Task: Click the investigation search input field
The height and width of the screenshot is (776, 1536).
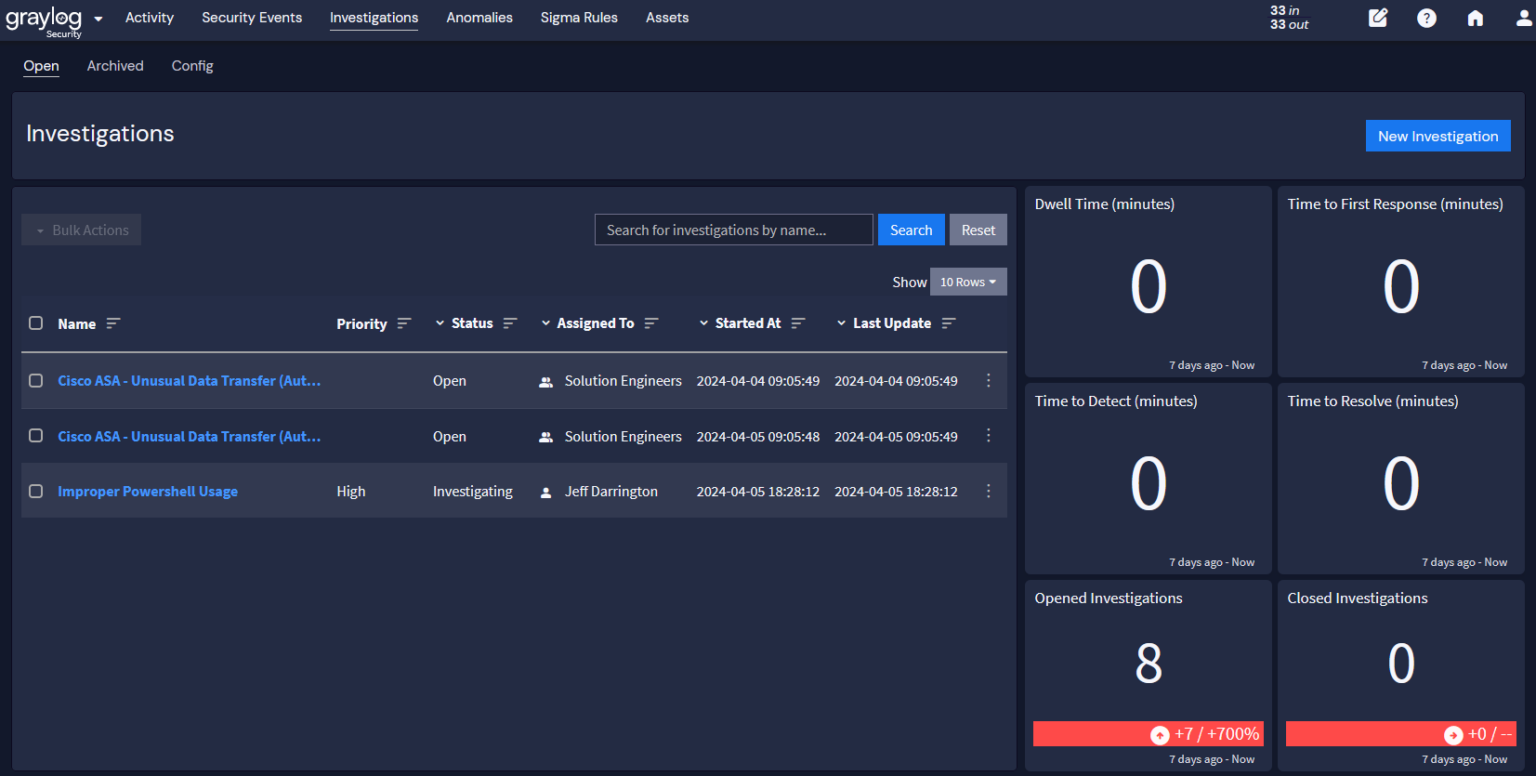Action: [x=733, y=229]
